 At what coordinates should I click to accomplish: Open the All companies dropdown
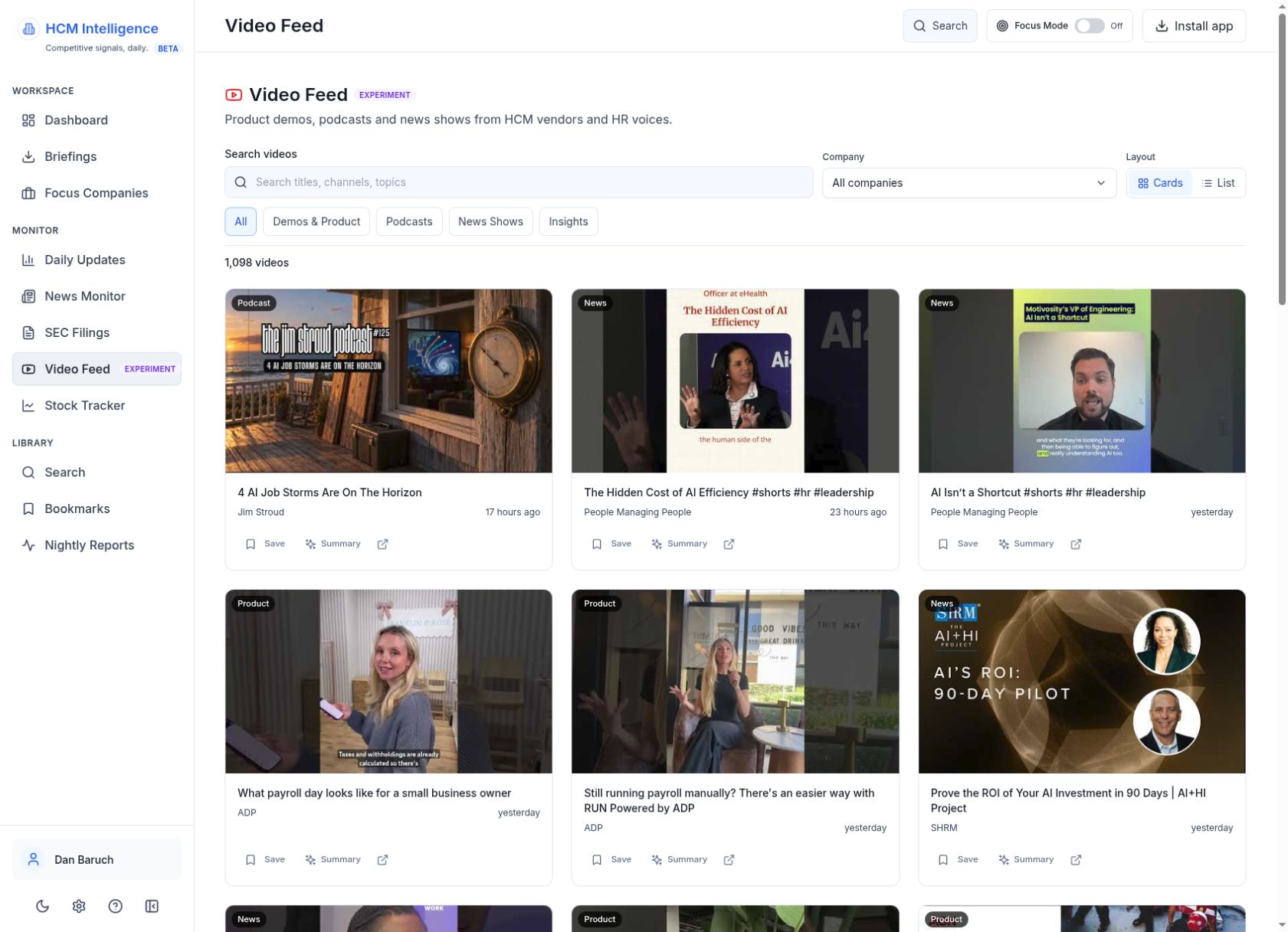point(969,183)
